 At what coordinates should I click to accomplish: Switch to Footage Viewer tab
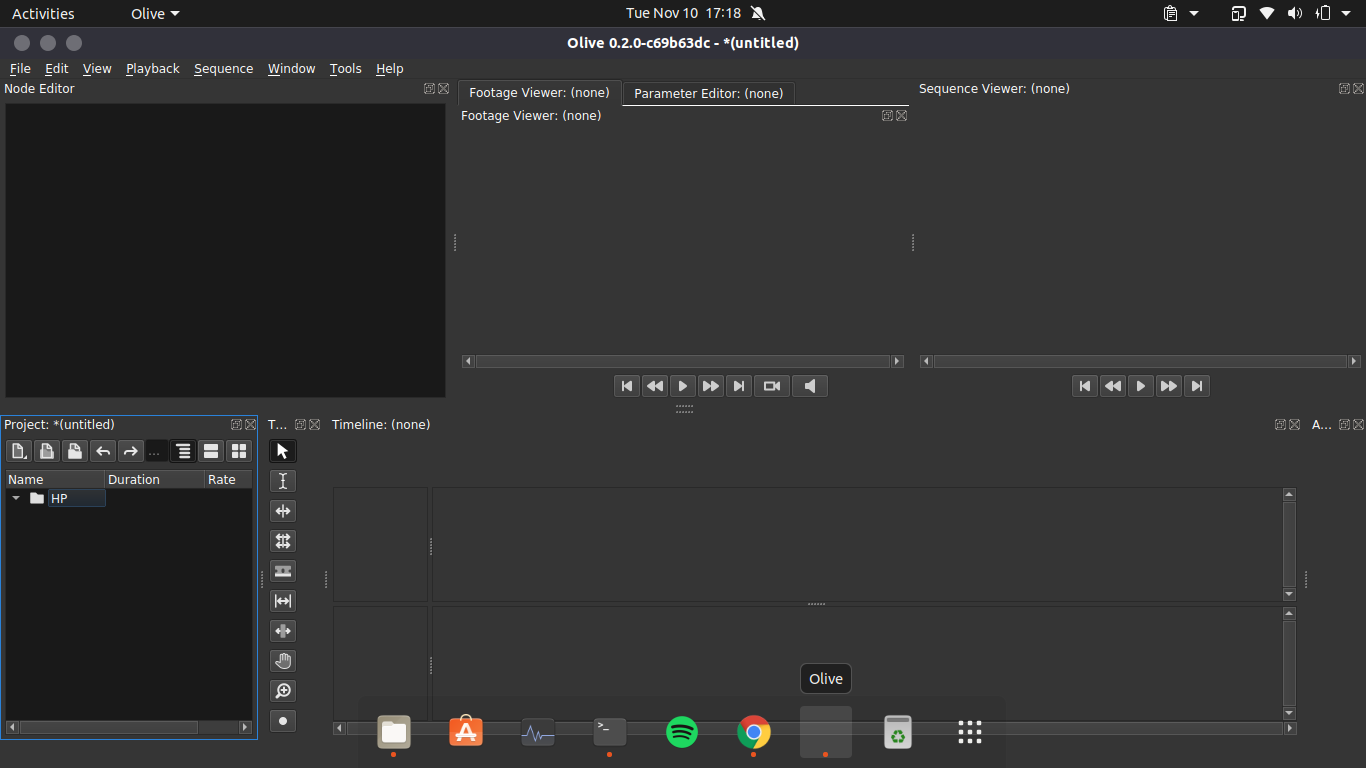[x=539, y=93]
